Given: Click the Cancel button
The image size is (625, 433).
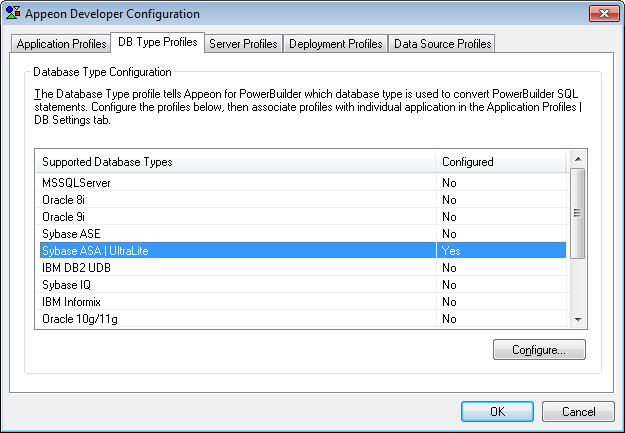Looking at the screenshot, I should pyautogui.click(x=578, y=411).
